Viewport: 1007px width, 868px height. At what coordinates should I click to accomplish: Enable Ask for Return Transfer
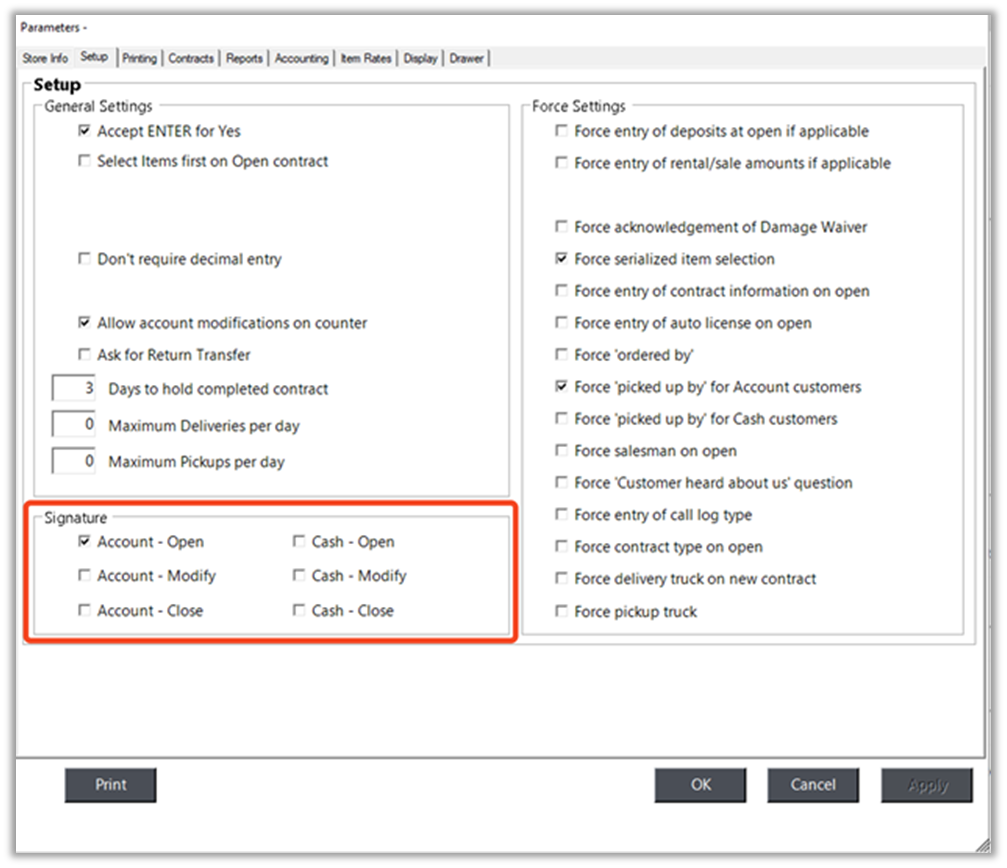pyautogui.click(x=84, y=355)
